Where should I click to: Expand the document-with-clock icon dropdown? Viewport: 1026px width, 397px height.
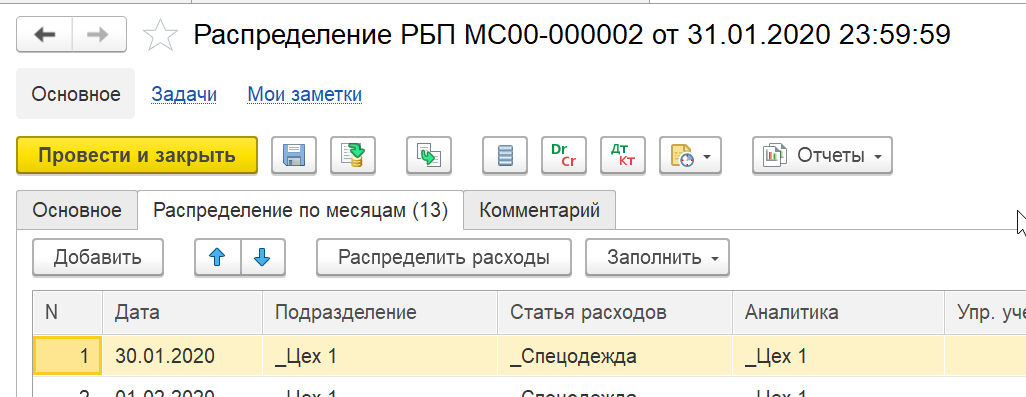[690, 155]
